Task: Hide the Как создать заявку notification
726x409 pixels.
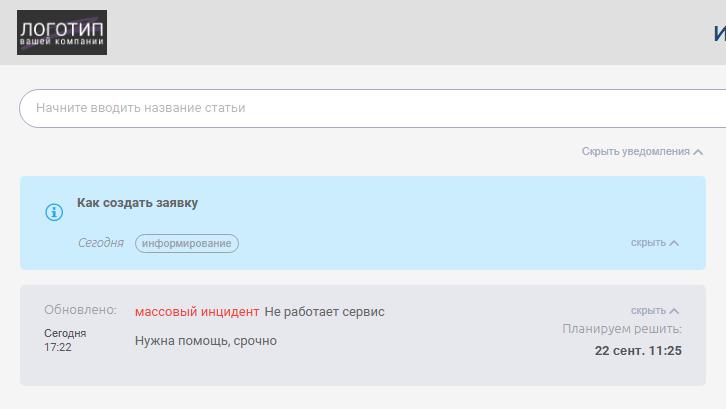Action: 655,243
